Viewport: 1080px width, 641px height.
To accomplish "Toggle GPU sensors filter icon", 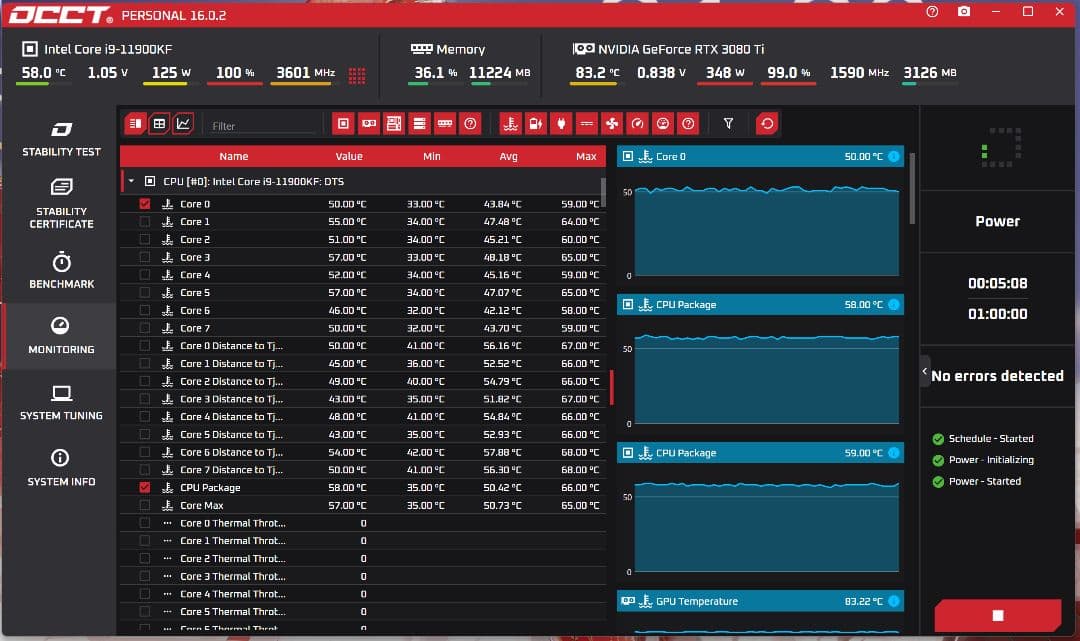I will [368, 124].
